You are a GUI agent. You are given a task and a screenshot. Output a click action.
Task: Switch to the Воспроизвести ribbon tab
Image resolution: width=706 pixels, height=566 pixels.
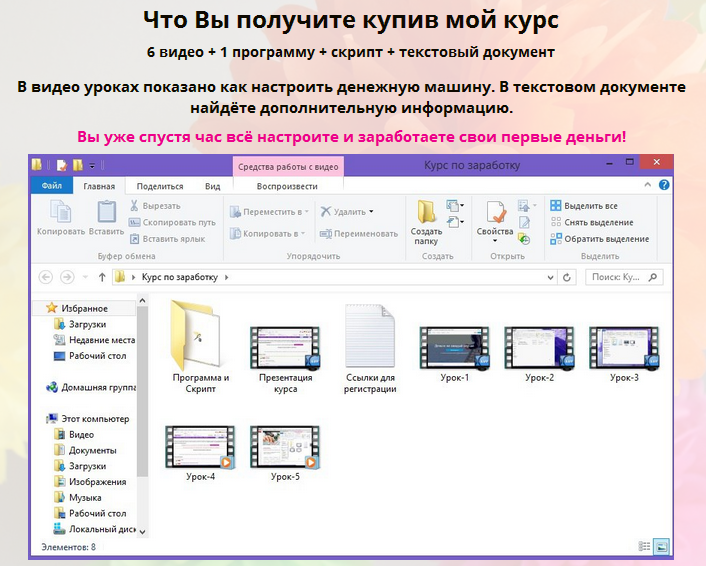287,186
